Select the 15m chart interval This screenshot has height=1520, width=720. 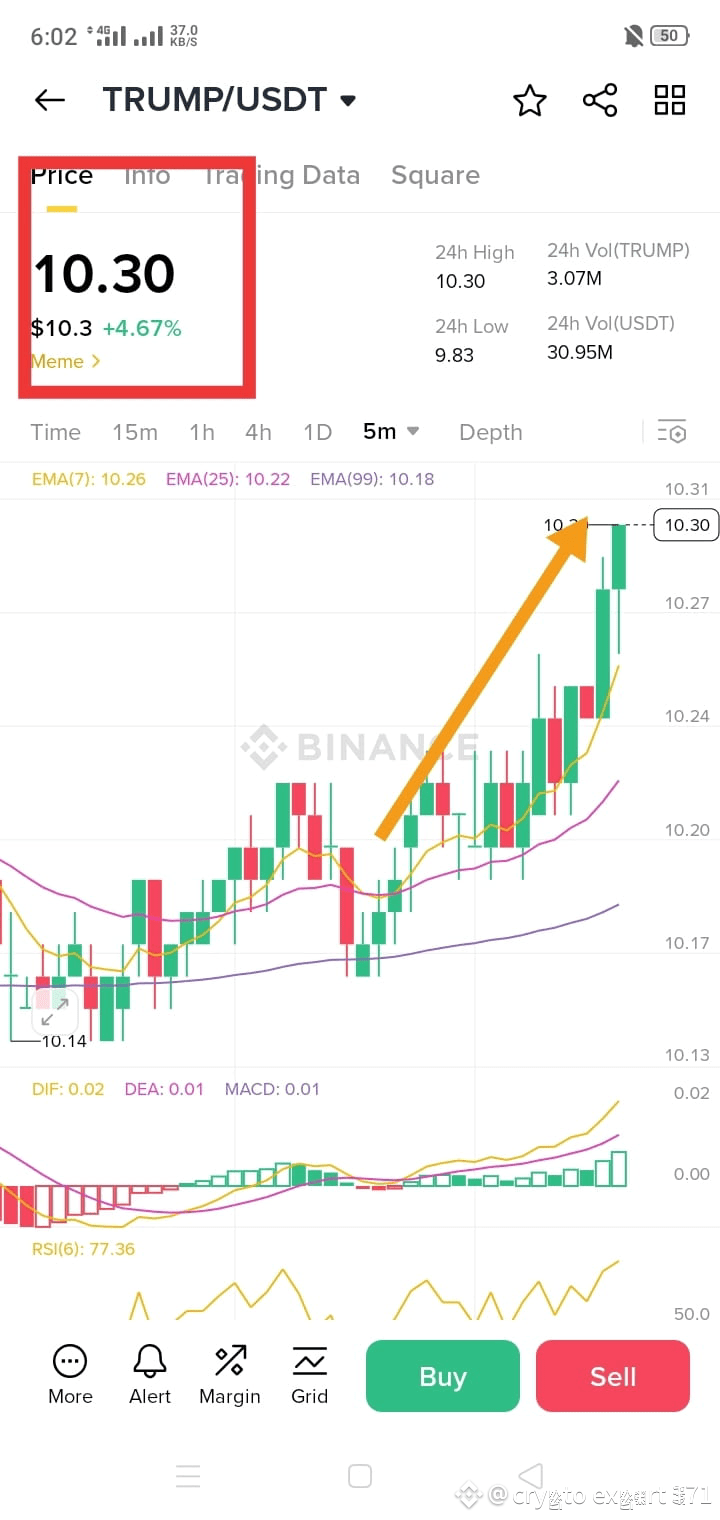(x=135, y=432)
